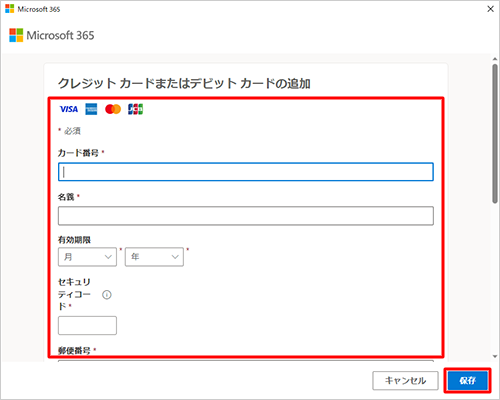500x400 pixels.
Task: Click the scrollbar up arrow
Action: (x=495, y=59)
